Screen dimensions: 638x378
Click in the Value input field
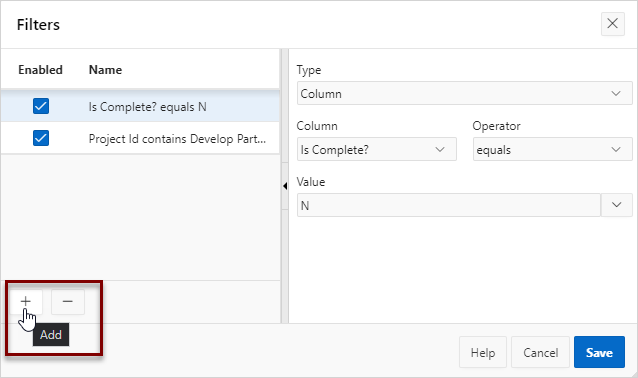click(x=448, y=205)
